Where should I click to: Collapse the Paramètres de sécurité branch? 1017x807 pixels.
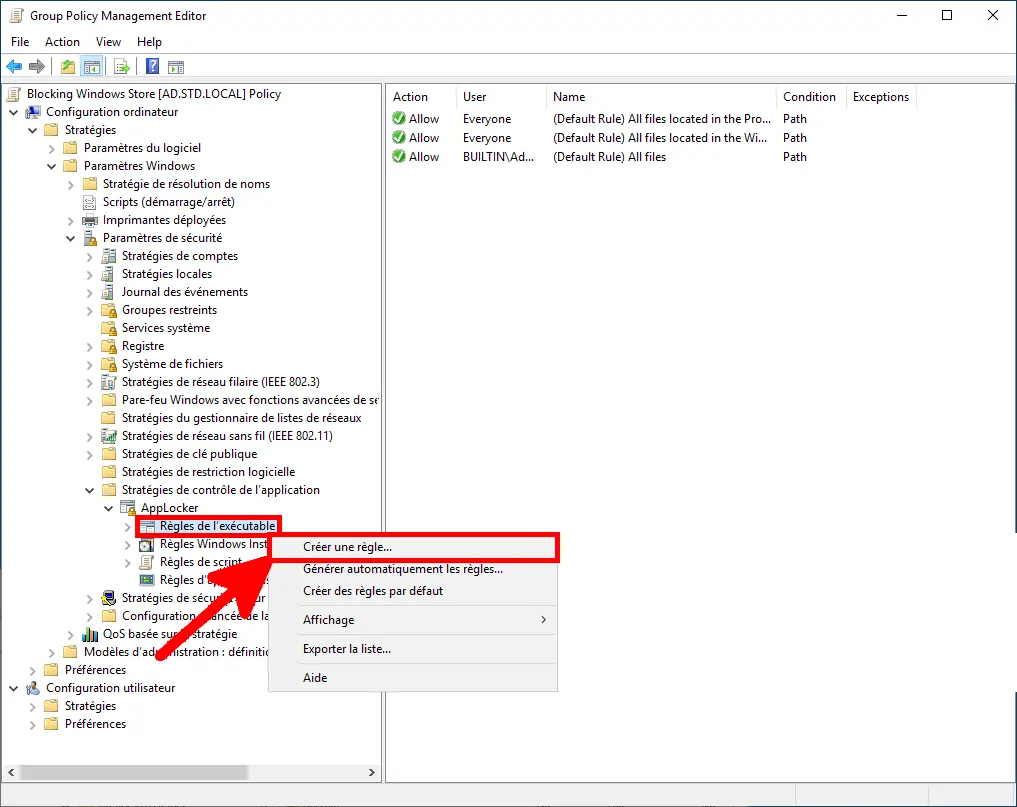point(70,238)
